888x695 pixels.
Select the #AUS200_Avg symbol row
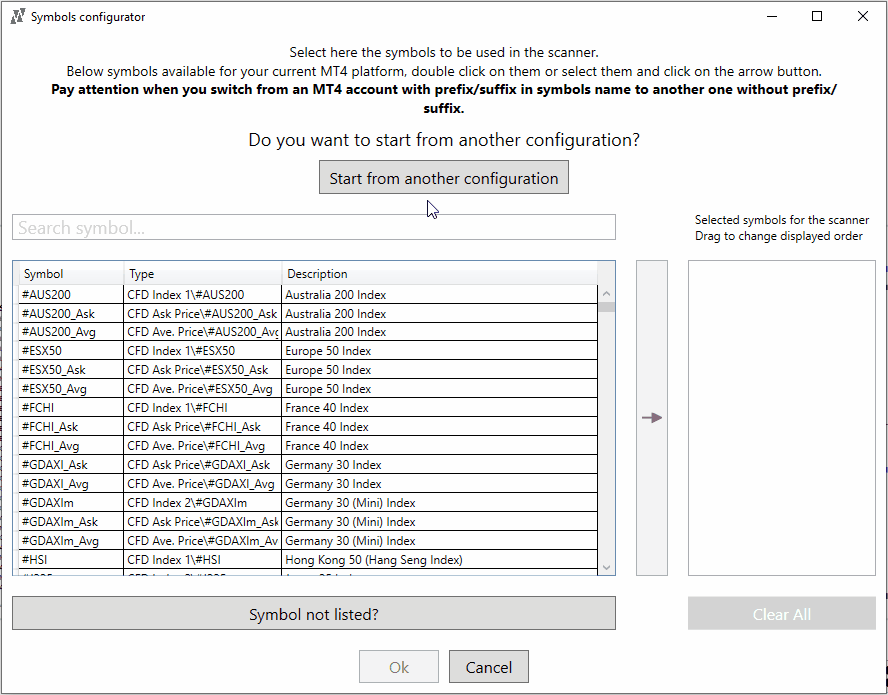tap(309, 332)
